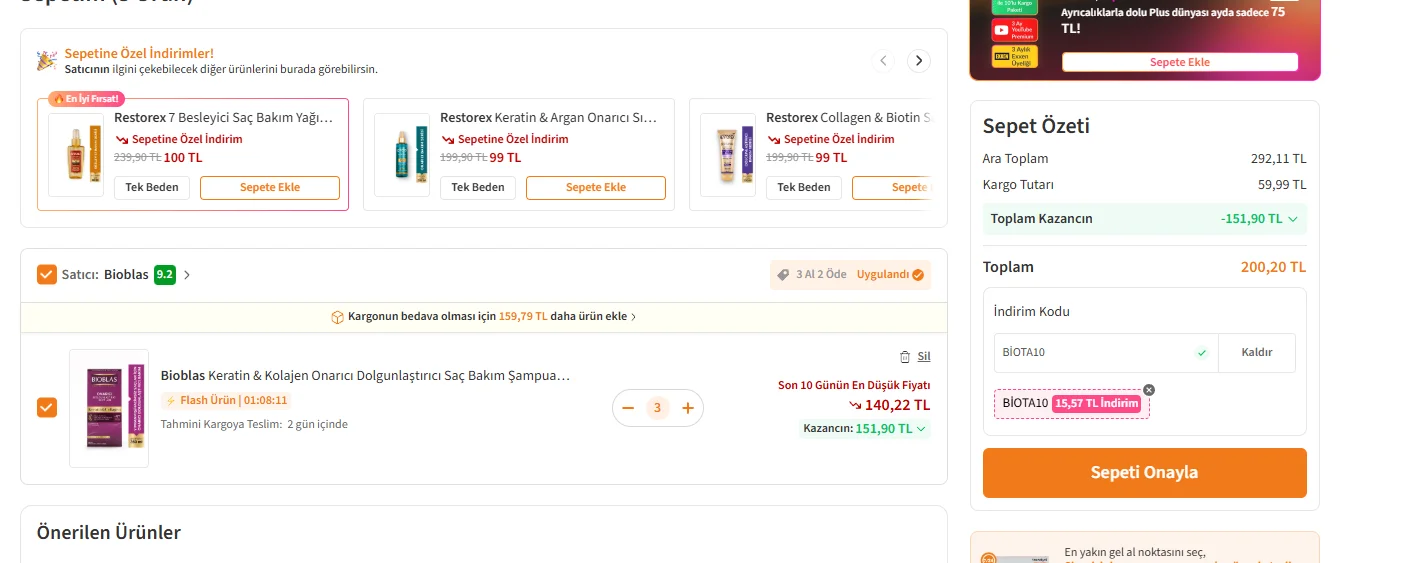Toggle the Bioblas shampoo product checkbox

coord(47,408)
